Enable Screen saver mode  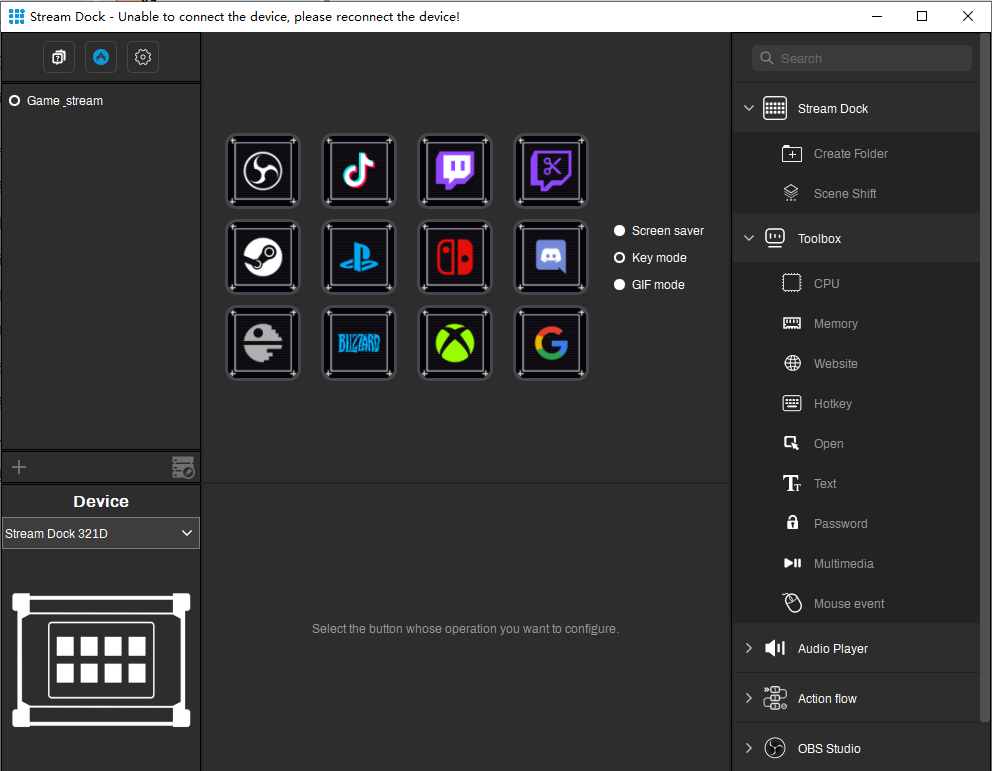(x=619, y=231)
